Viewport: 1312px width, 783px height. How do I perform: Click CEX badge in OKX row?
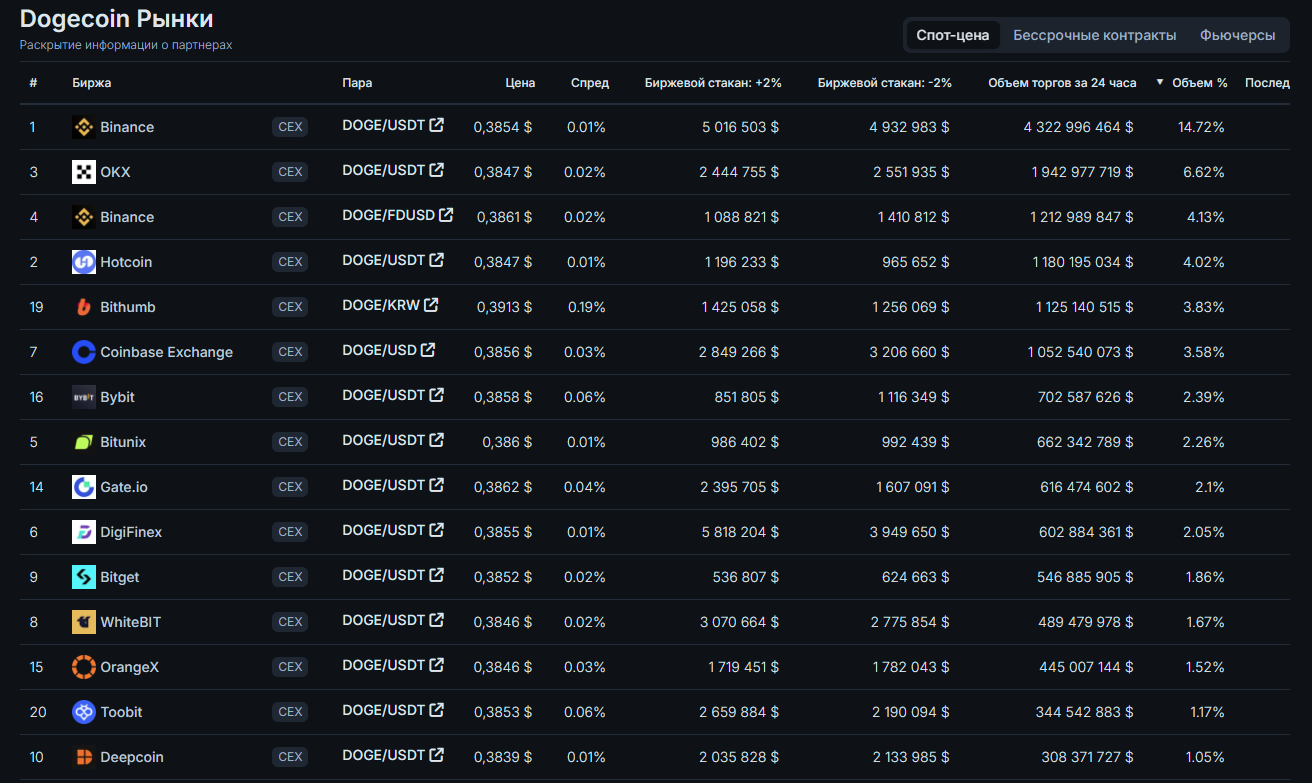coord(290,172)
